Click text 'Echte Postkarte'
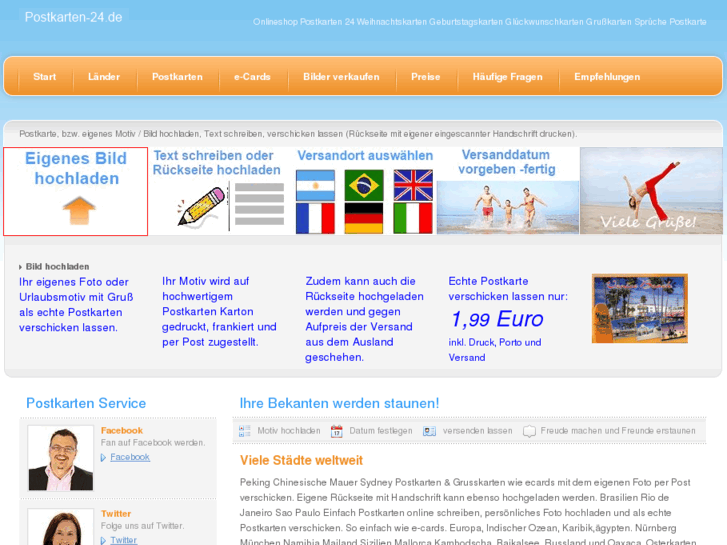The width and height of the screenshot is (727, 545). pos(488,281)
